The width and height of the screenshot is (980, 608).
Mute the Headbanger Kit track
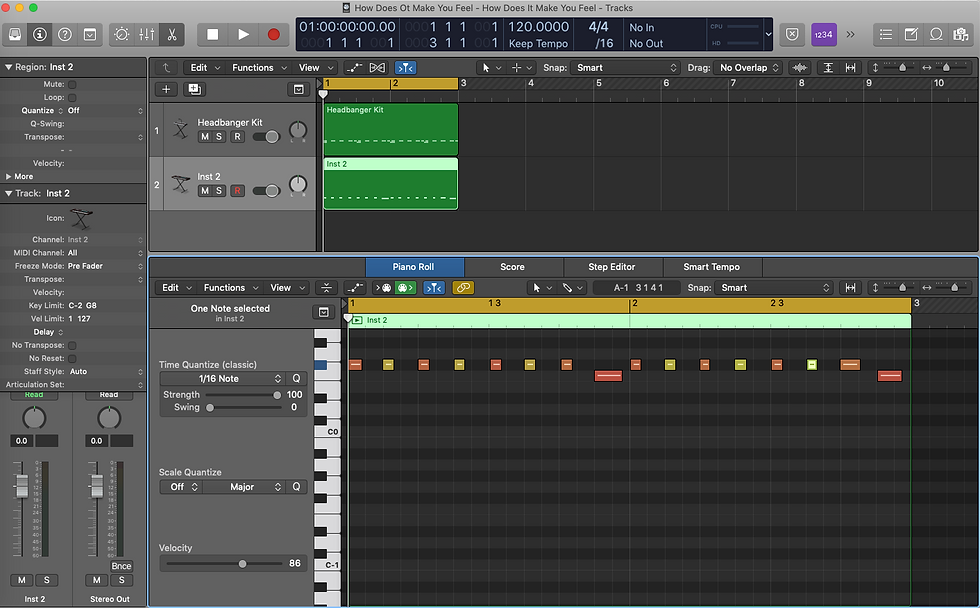[204, 137]
